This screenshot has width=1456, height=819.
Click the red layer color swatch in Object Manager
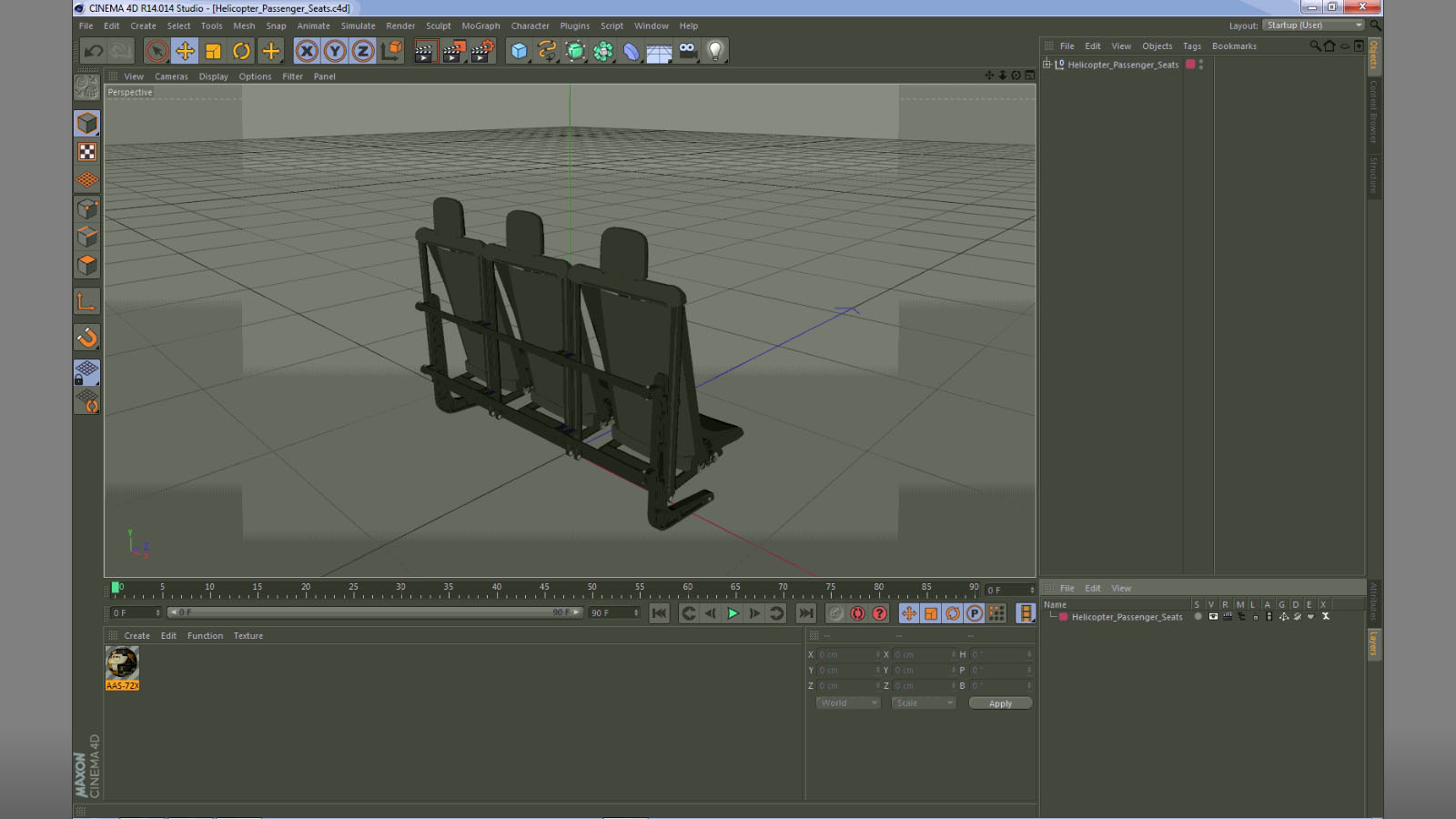pos(1190,65)
